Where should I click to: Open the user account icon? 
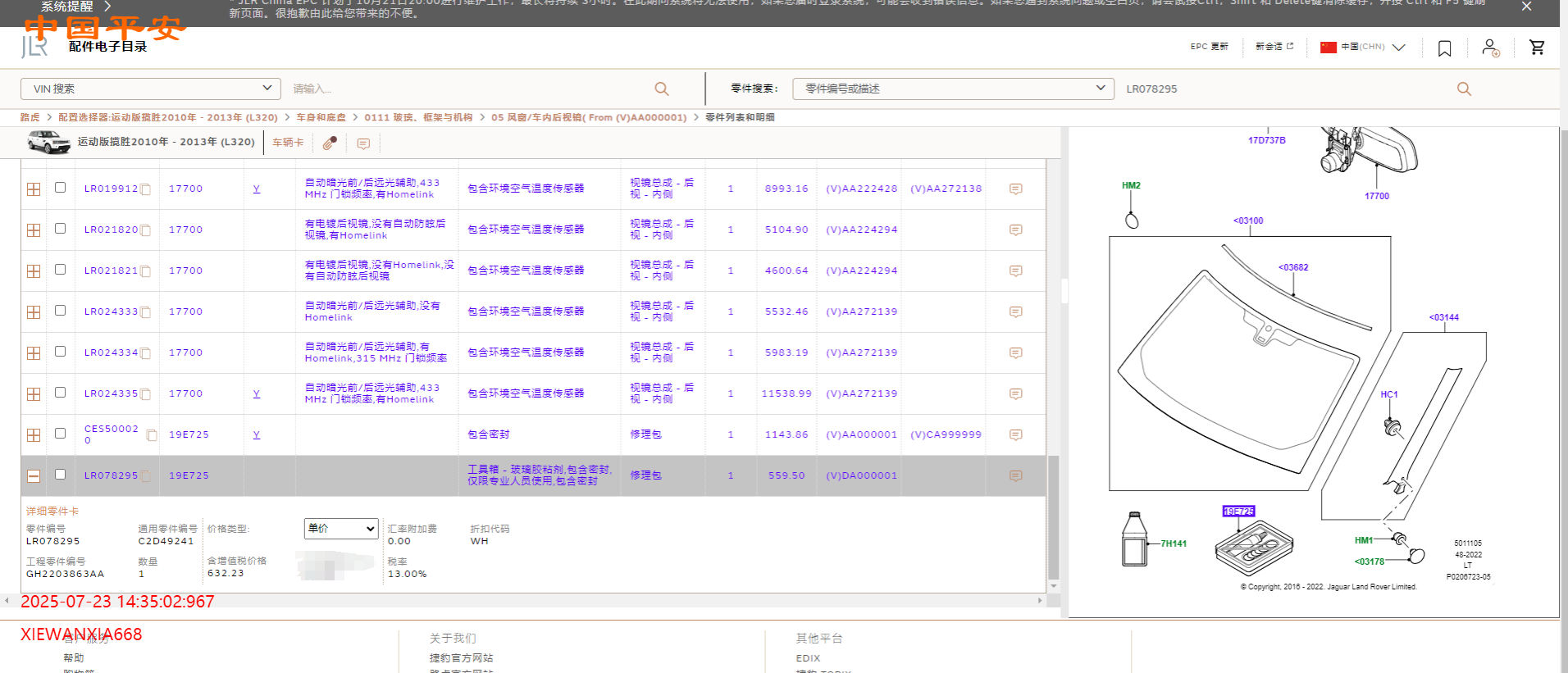click(x=1491, y=48)
